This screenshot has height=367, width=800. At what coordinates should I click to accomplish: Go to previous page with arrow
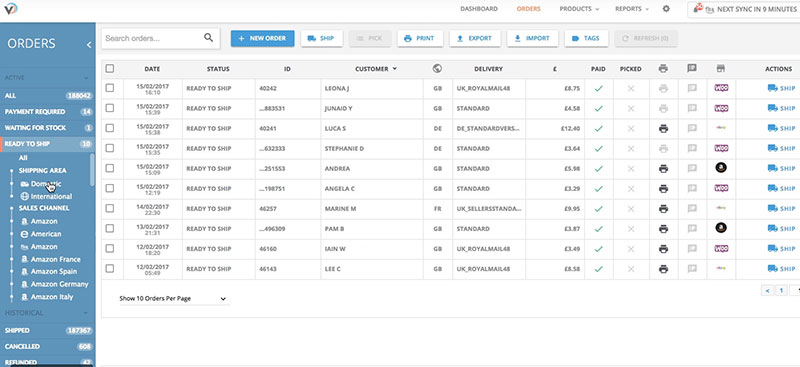tap(767, 290)
